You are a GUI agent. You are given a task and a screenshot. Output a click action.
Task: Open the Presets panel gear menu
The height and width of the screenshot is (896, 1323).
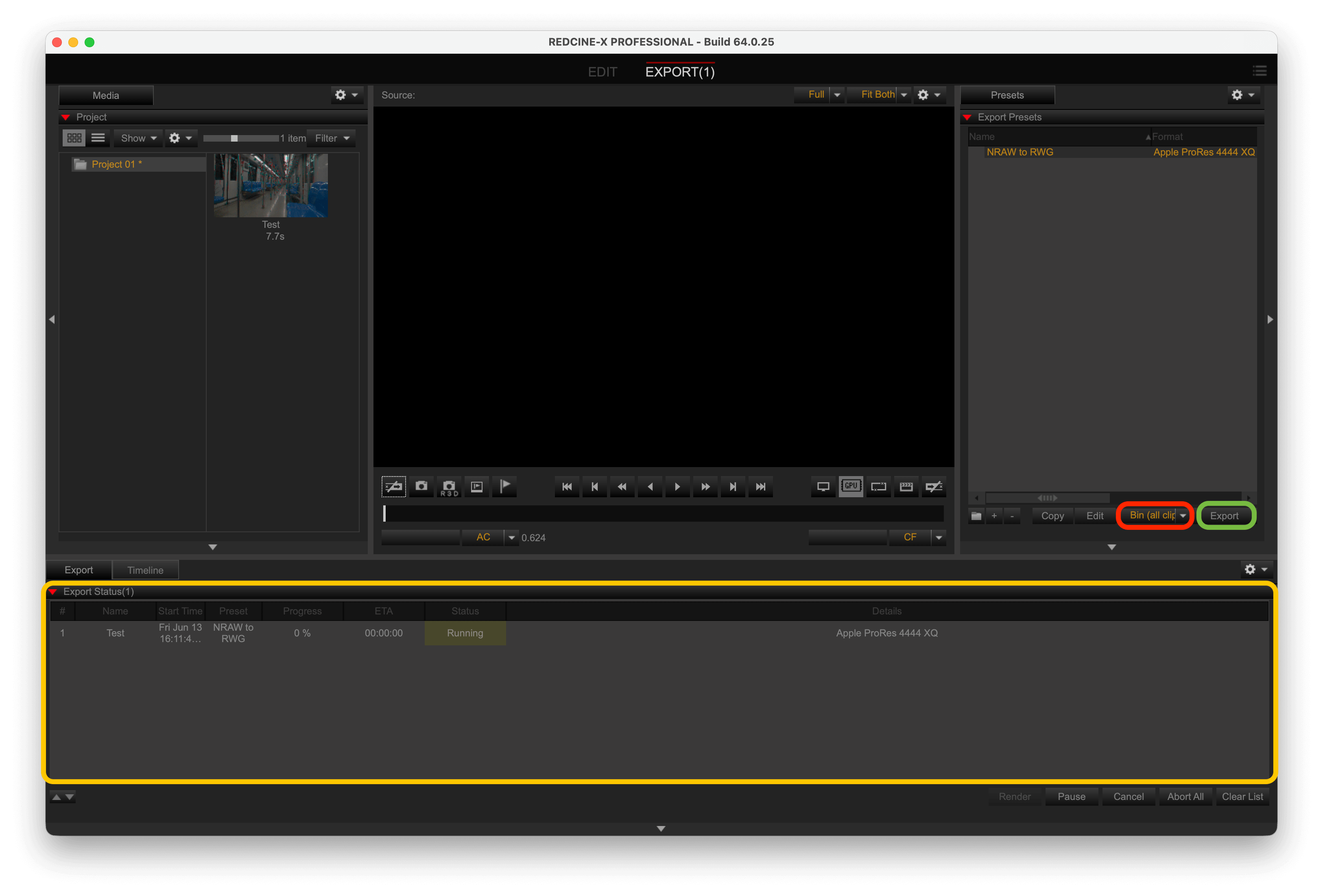pyautogui.click(x=1243, y=95)
